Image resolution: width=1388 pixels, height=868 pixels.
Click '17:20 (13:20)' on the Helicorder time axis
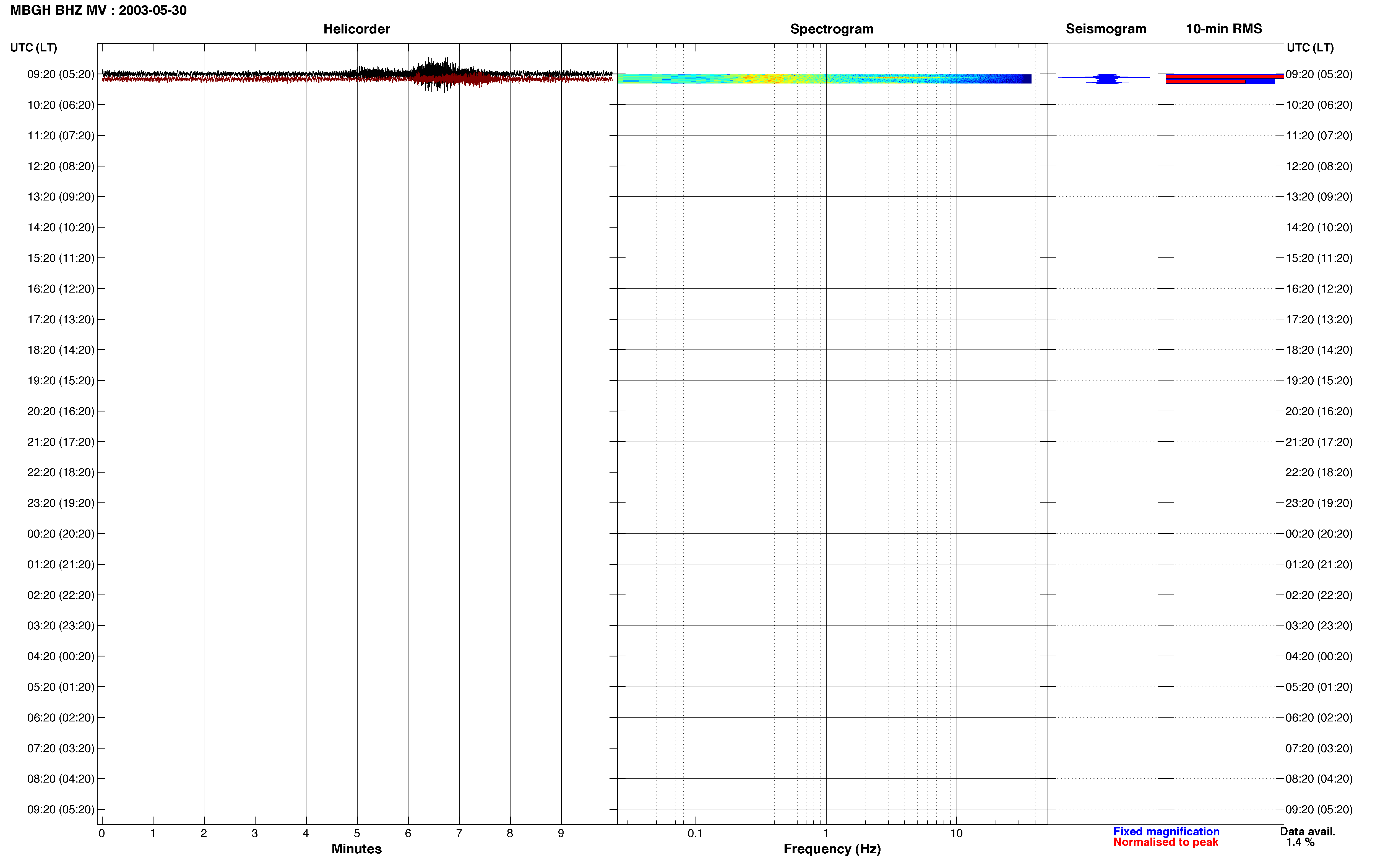(x=61, y=319)
